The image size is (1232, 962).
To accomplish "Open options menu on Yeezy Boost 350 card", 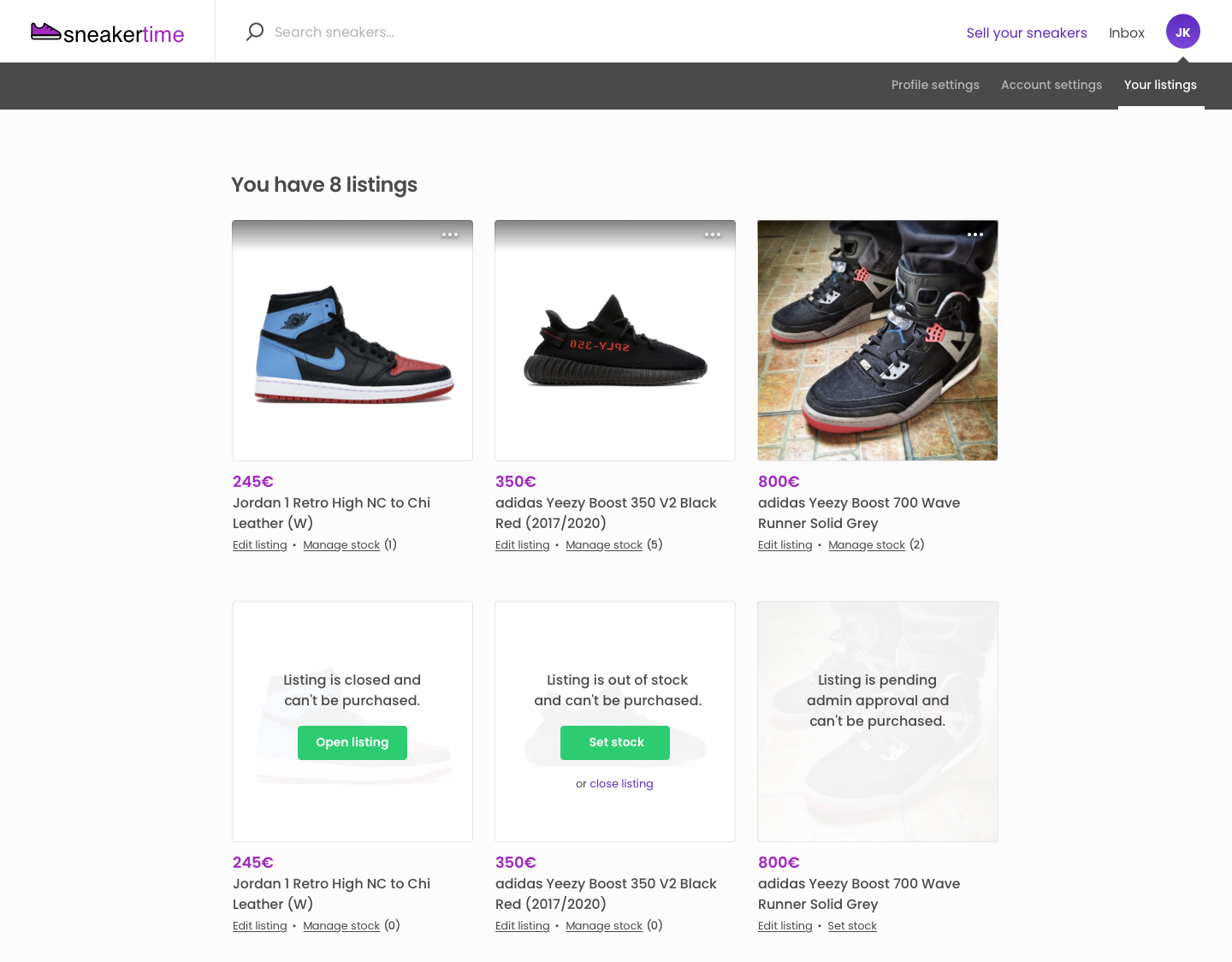I will [714, 235].
